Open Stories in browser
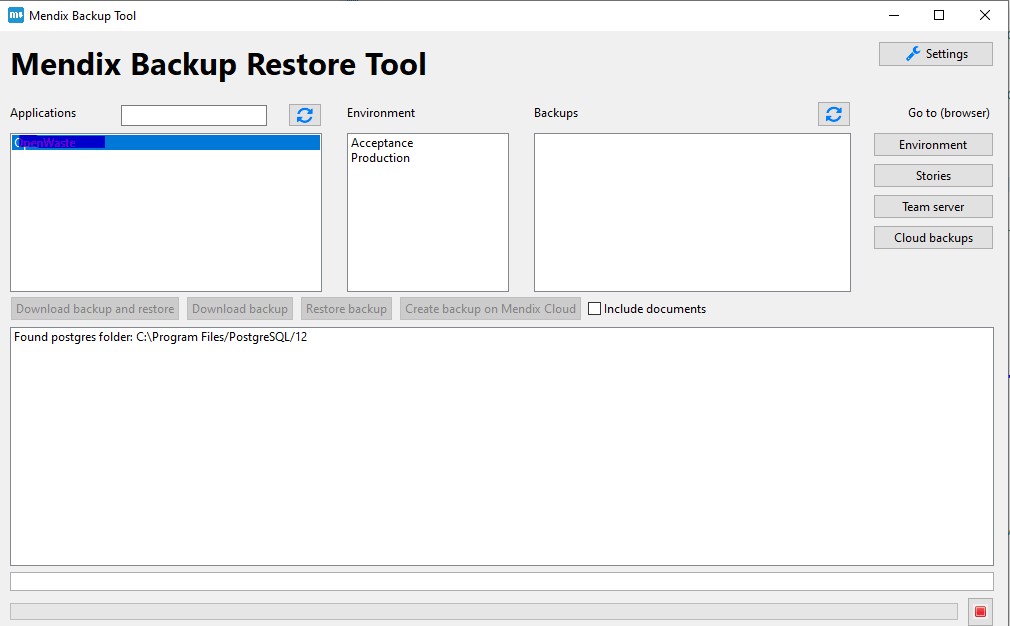1010x626 pixels. click(933, 176)
